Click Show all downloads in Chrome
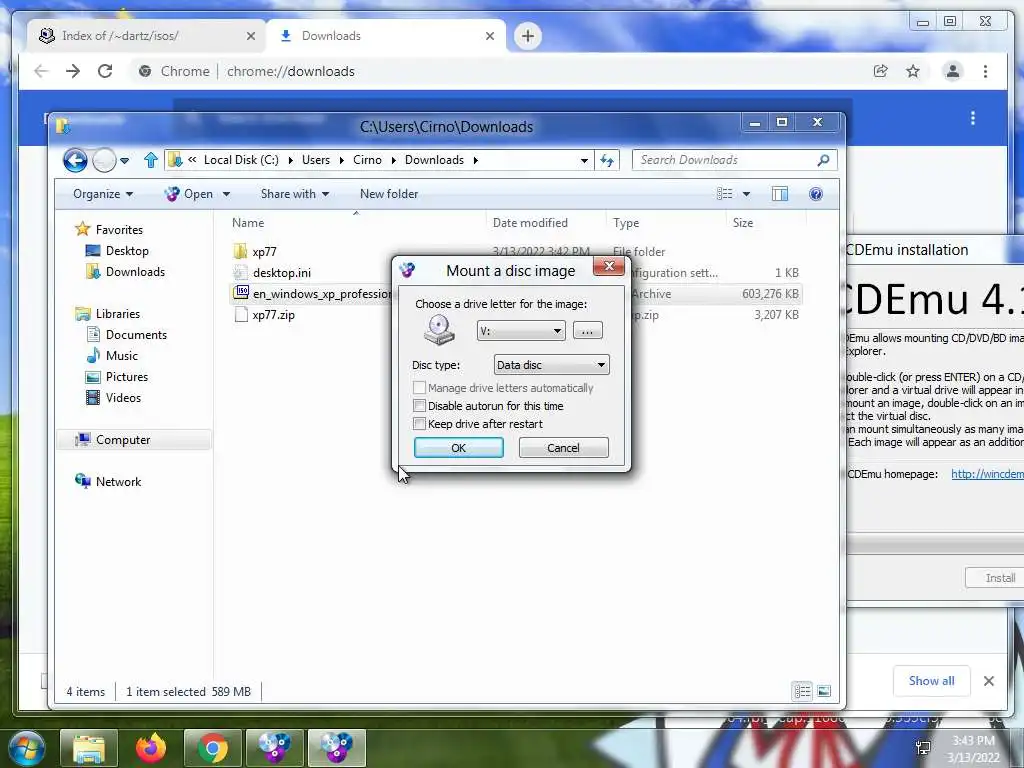Viewport: 1024px width, 768px height. click(931, 681)
